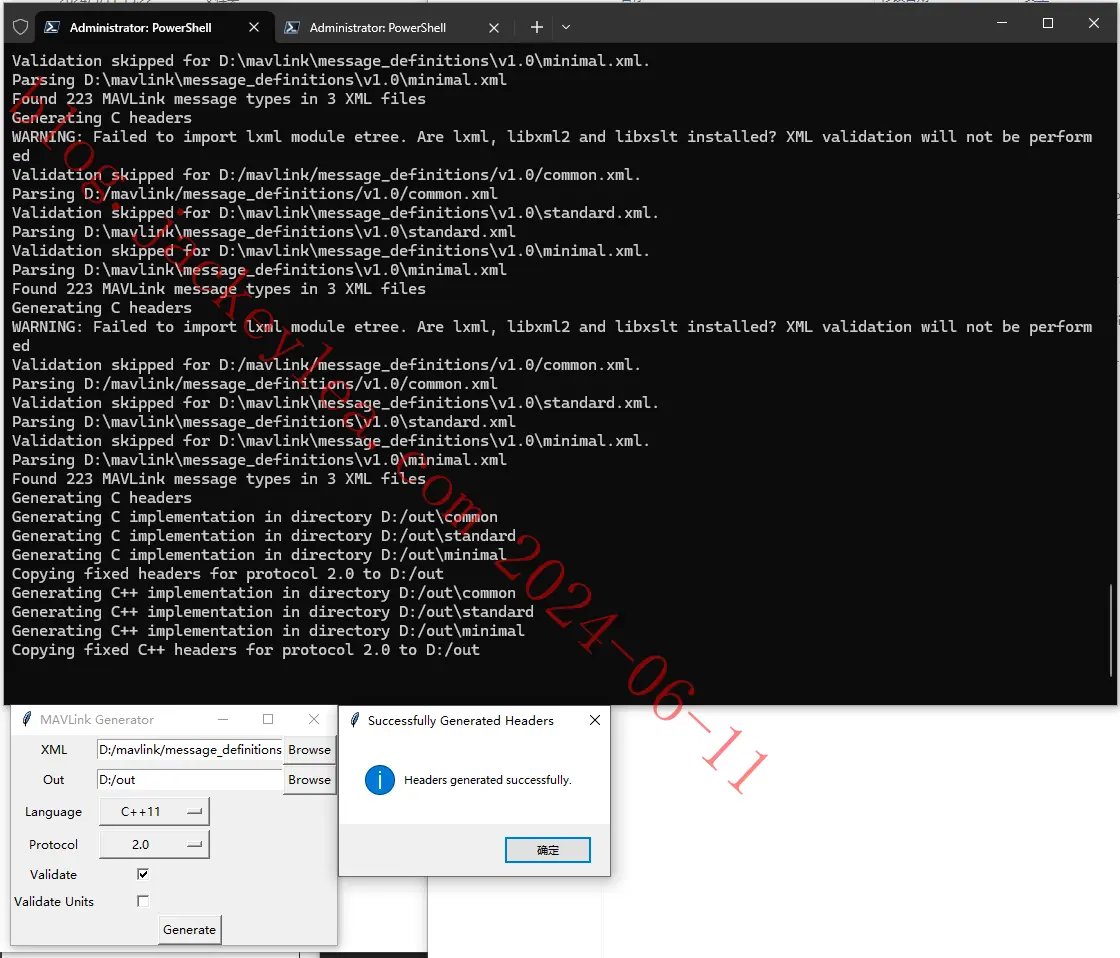
Task: Click the Out path input field
Action: click(x=189, y=779)
